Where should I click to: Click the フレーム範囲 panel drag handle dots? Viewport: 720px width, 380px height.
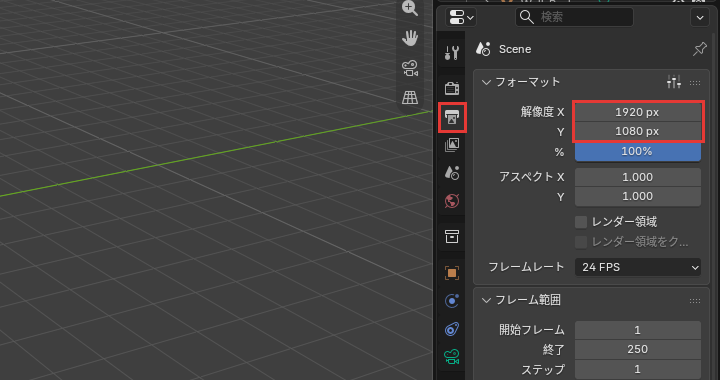click(695, 301)
